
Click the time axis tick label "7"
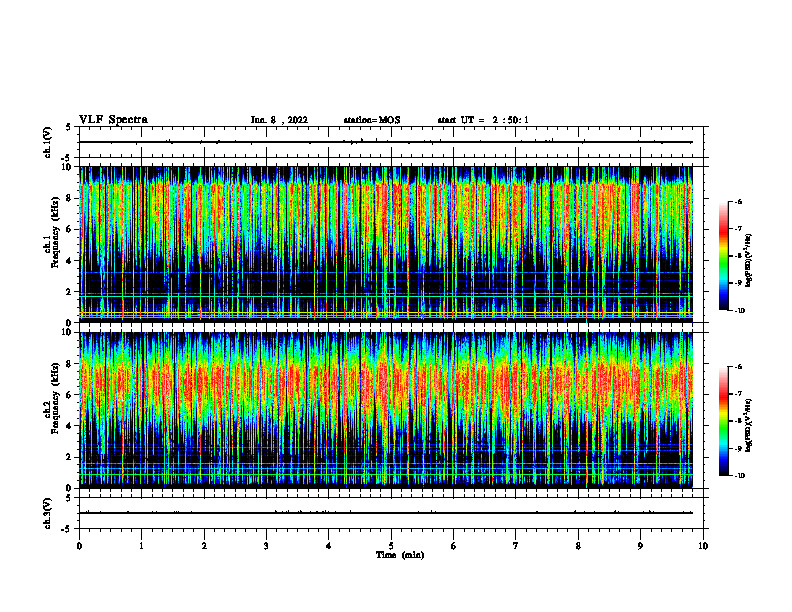pos(516,546)
